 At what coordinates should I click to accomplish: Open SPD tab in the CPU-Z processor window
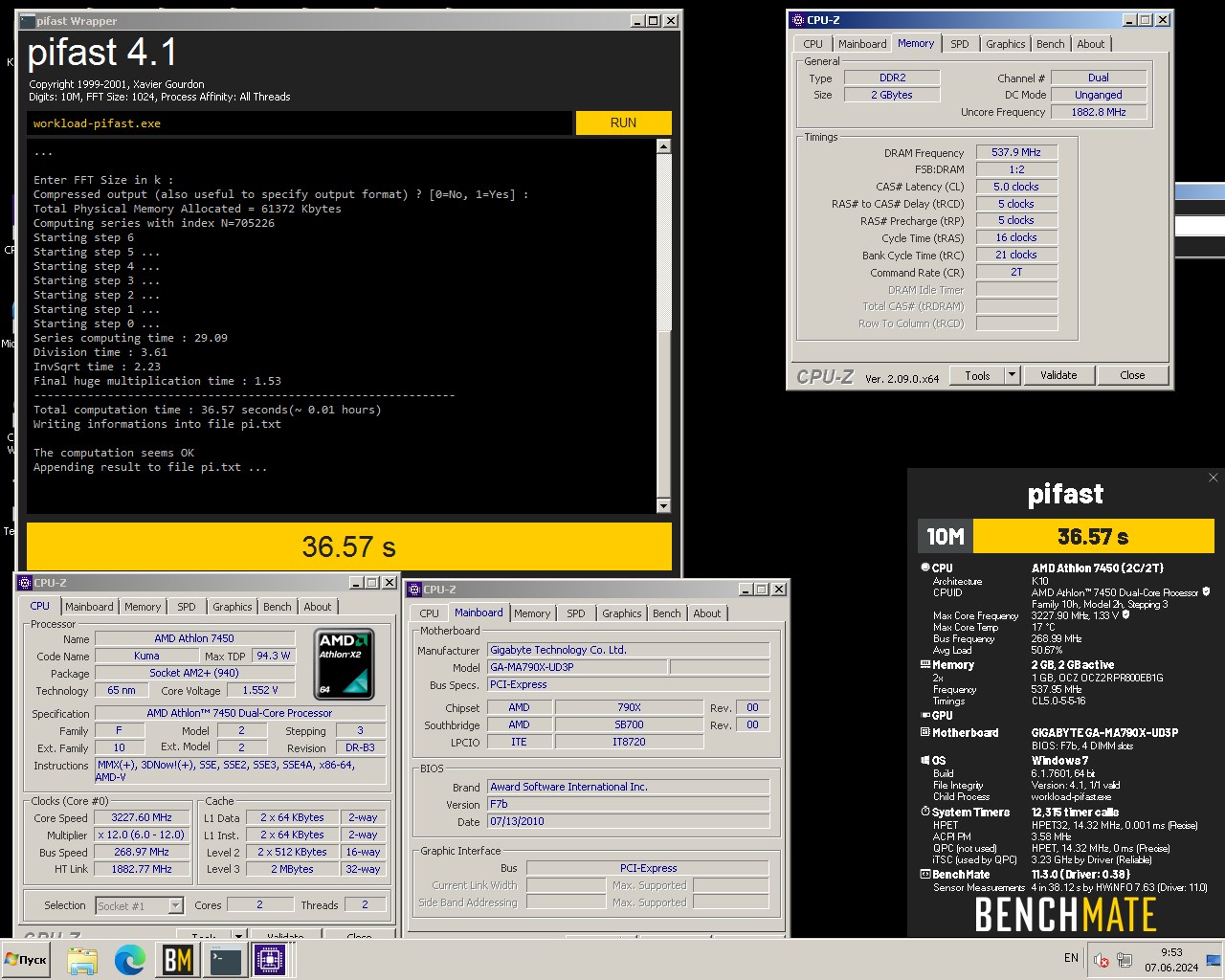[187, 607]
